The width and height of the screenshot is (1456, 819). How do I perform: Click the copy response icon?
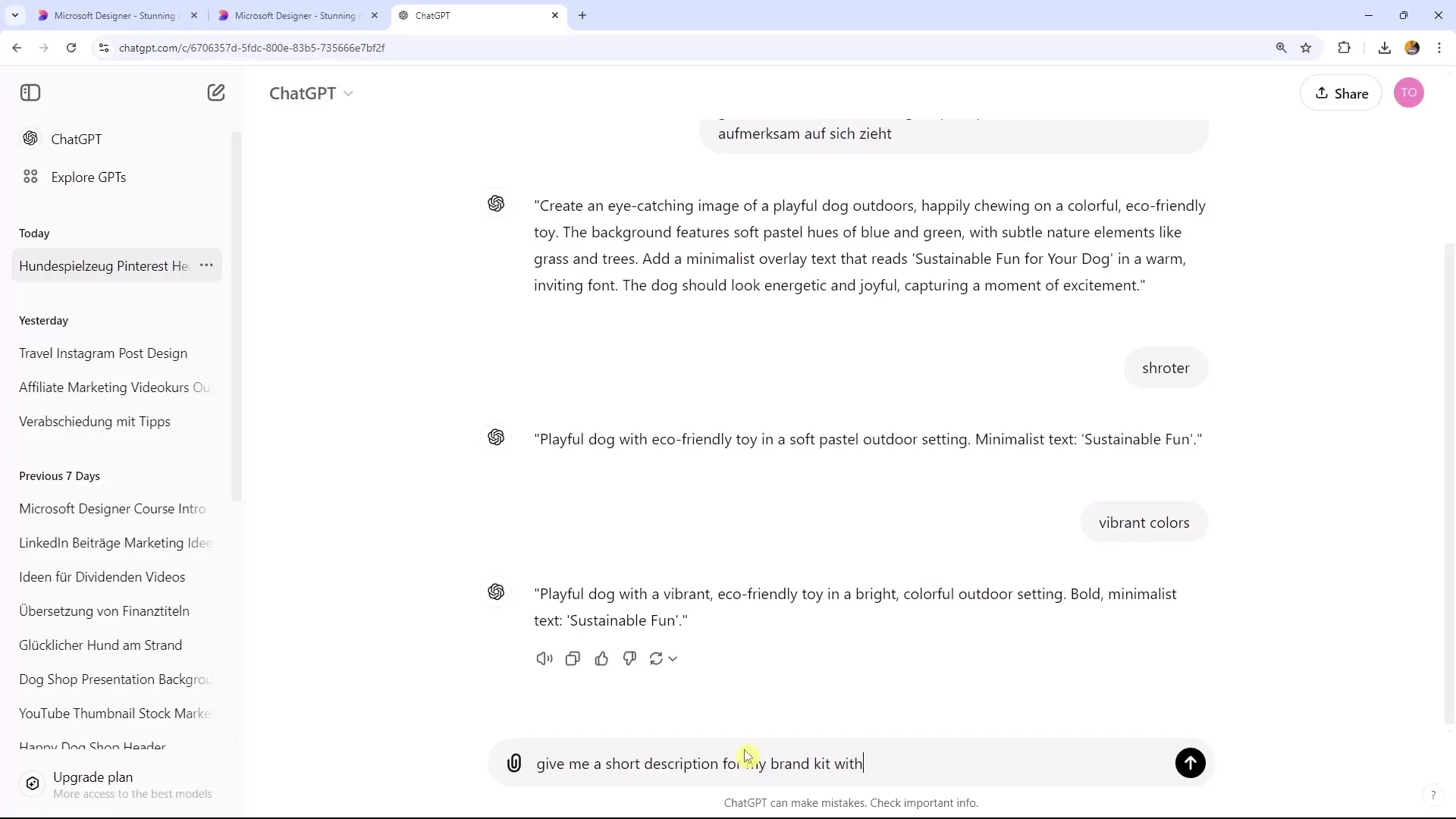[575, 659]
